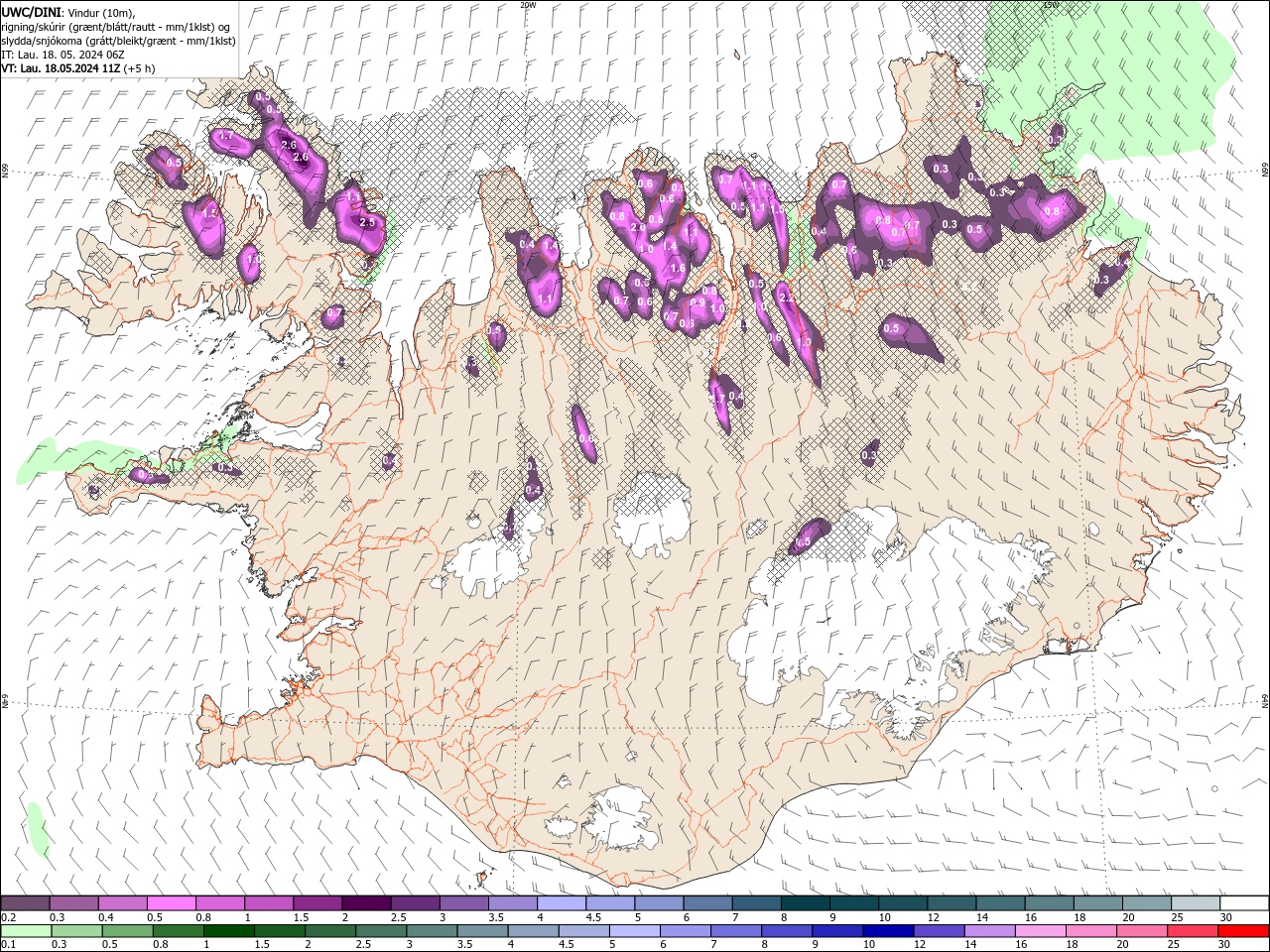Click the 0.3 mauve swatch in snow legend
Screen dimensions: 1270x952
(73, 903)
